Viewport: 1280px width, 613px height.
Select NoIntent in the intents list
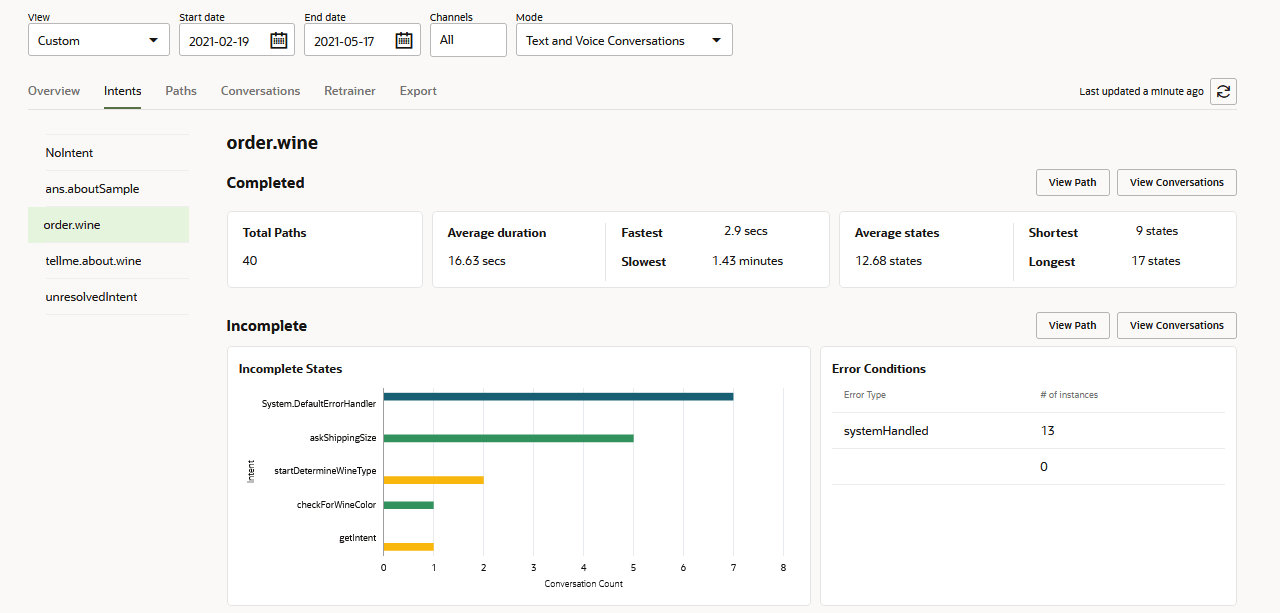coord(69,153)
